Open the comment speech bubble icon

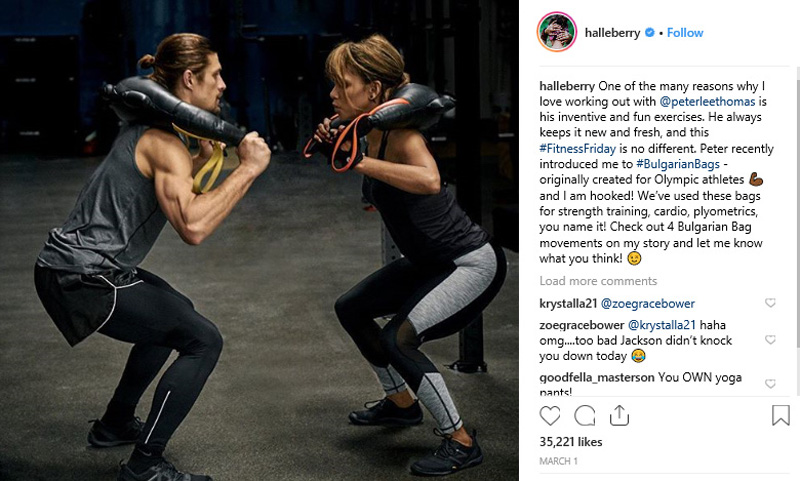tap(585, 416)
